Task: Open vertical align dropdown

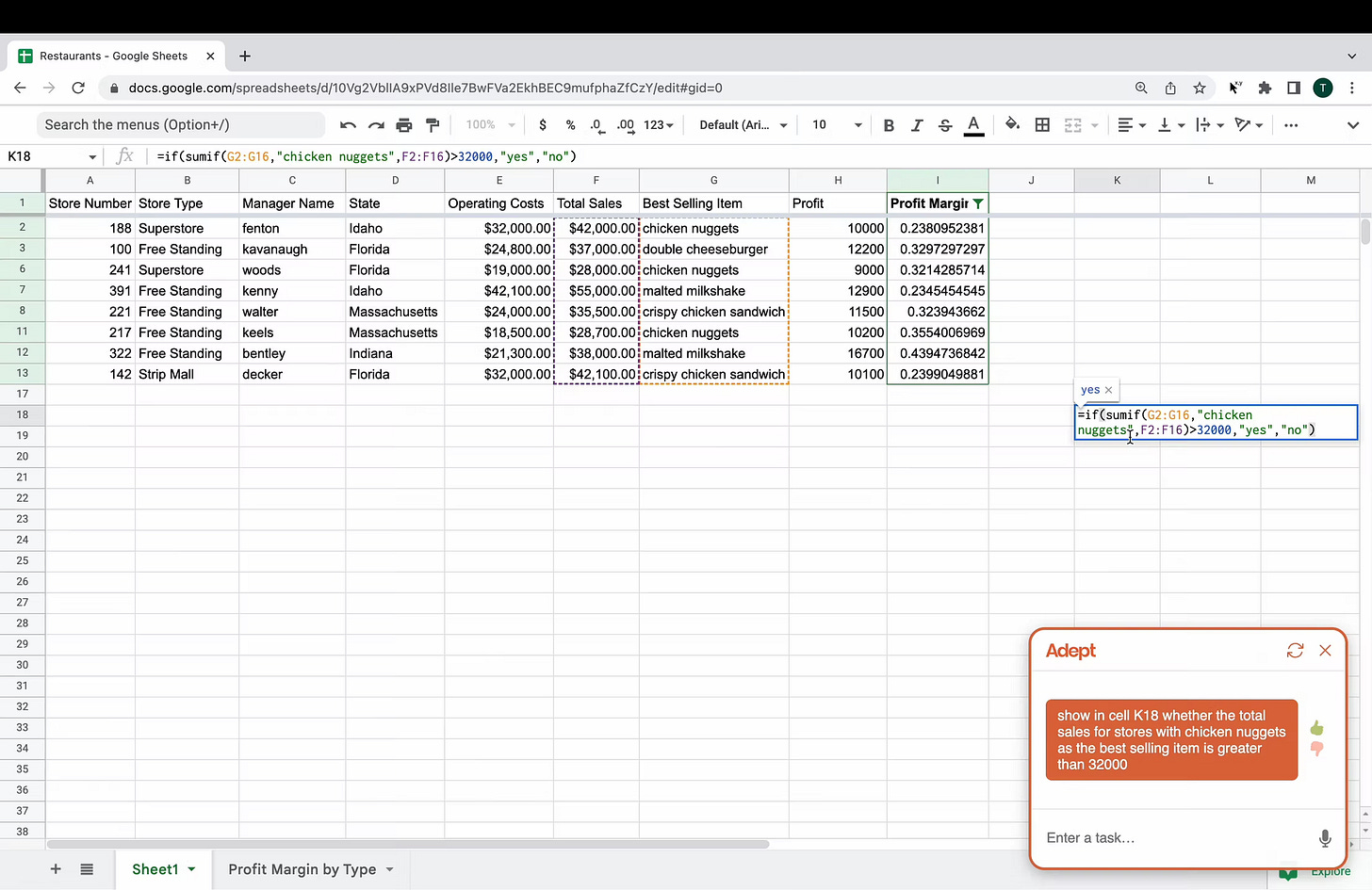Action: pyautogui.click(x=1169, y=124)
